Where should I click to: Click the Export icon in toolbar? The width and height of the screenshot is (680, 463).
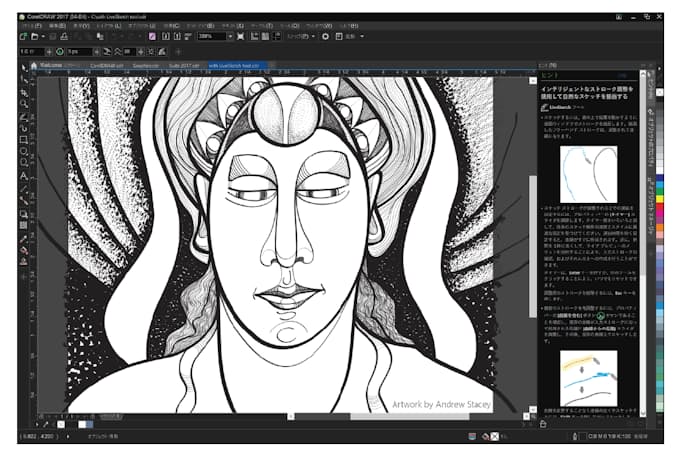click(177, 36)
